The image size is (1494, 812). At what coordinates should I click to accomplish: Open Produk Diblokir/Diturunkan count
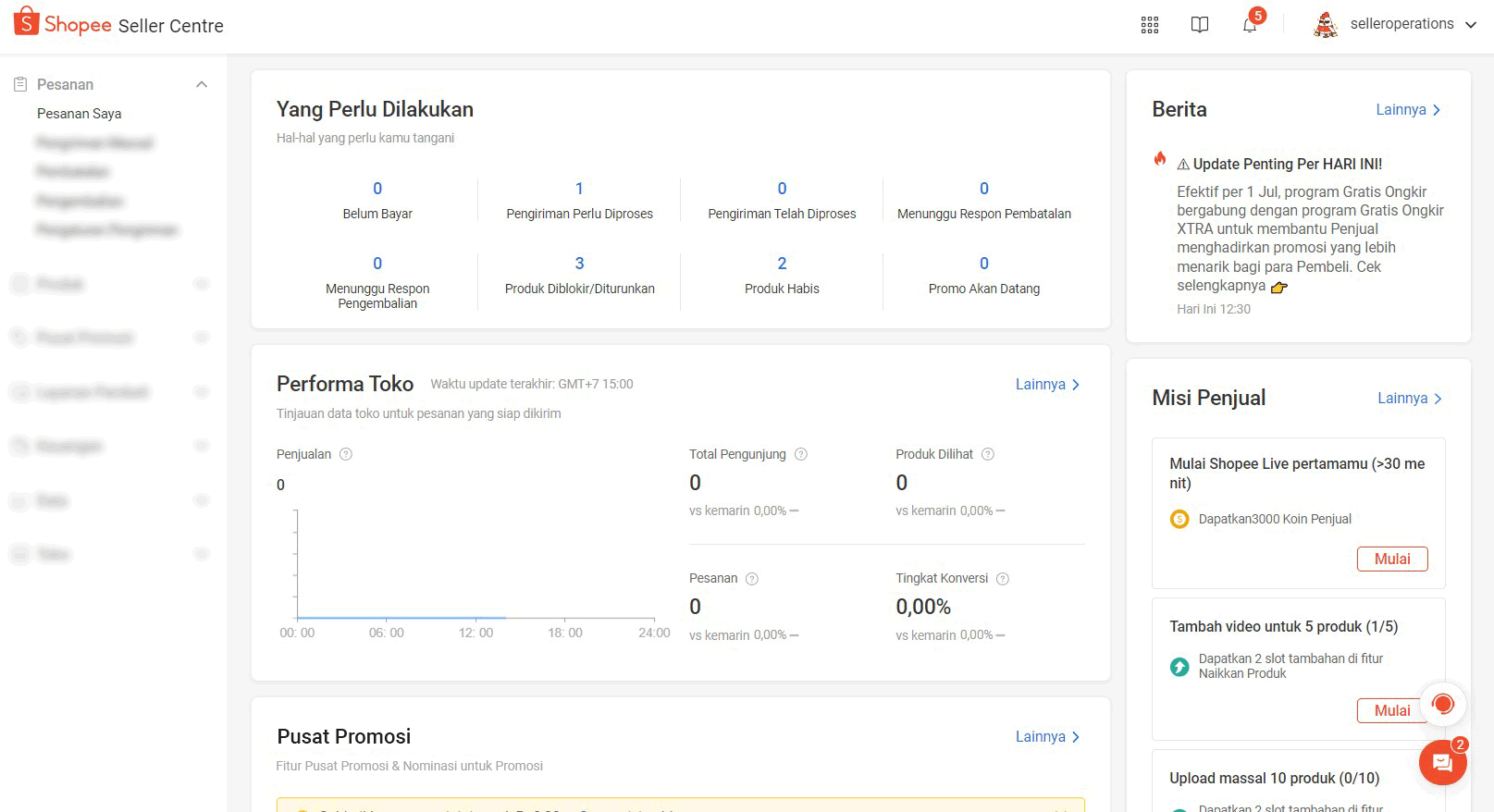(579, 264)
